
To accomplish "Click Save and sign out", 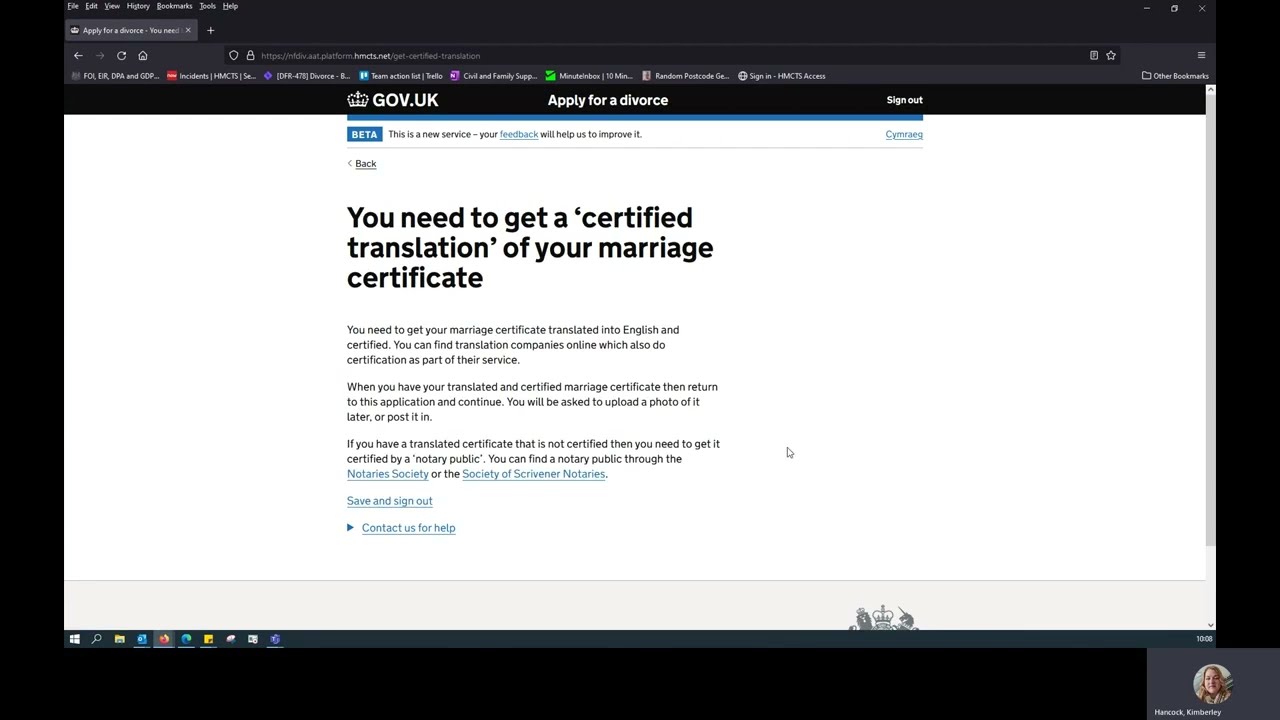I will pos(390,501).
